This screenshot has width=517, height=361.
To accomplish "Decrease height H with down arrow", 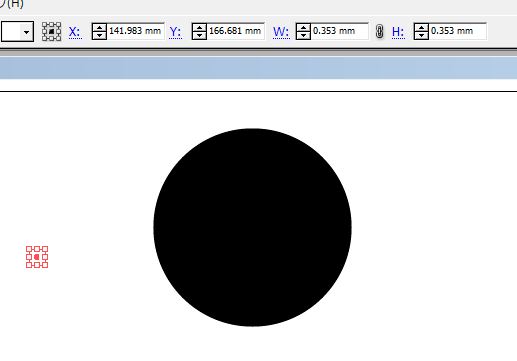I will click(x=421, y=35).
